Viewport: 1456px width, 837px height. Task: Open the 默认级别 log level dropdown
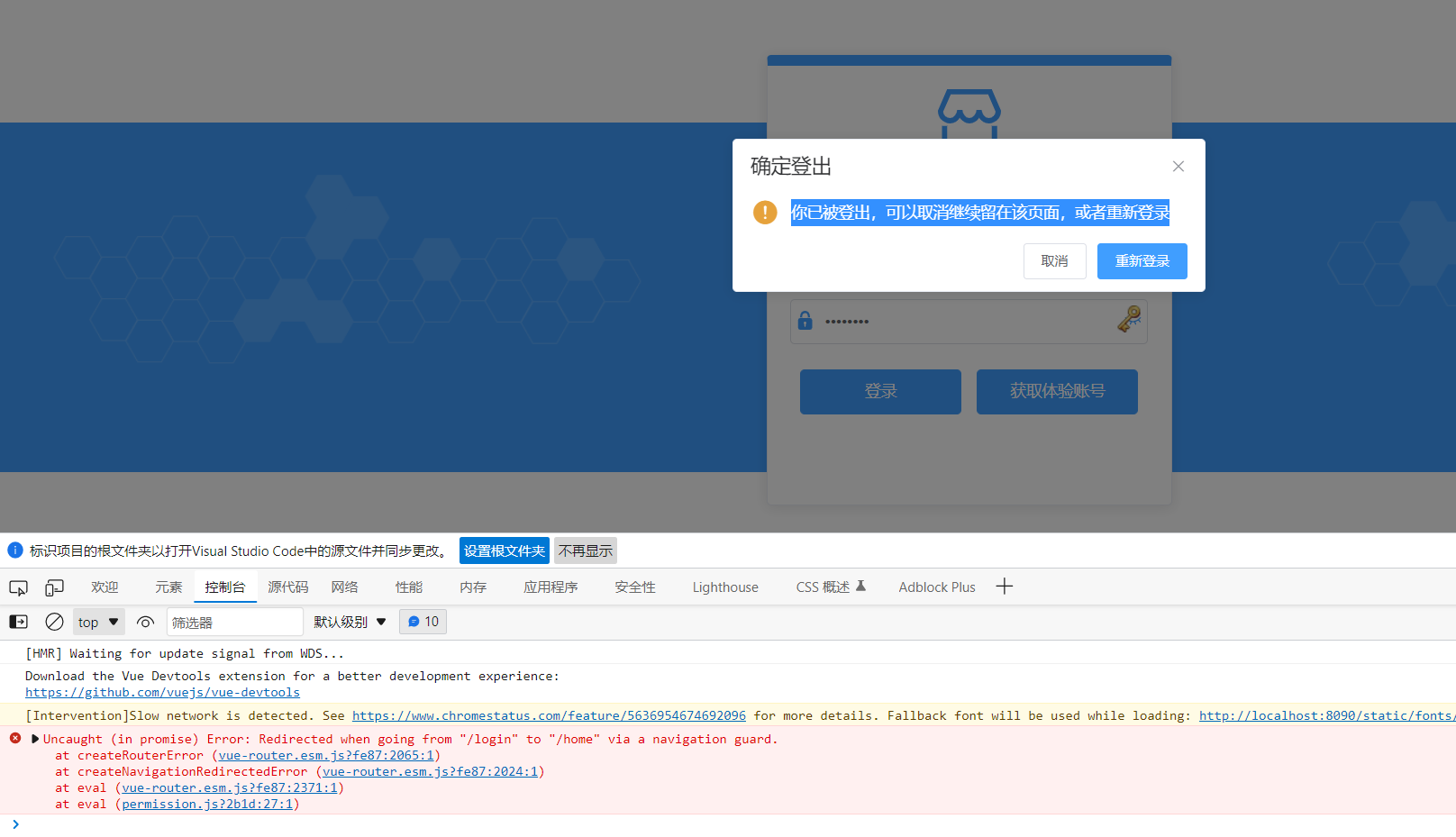coord(349,622)
